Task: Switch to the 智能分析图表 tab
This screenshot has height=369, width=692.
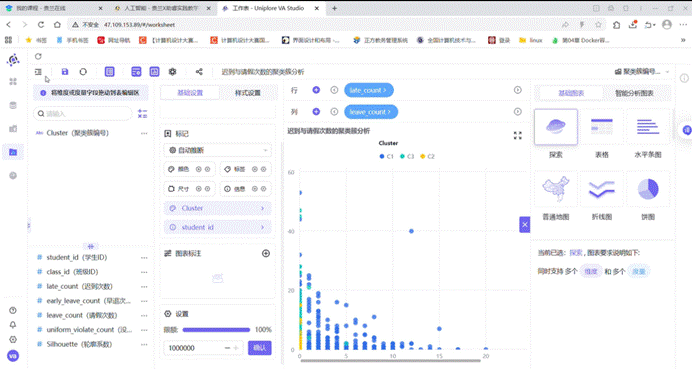Action: tap(634, 93)
